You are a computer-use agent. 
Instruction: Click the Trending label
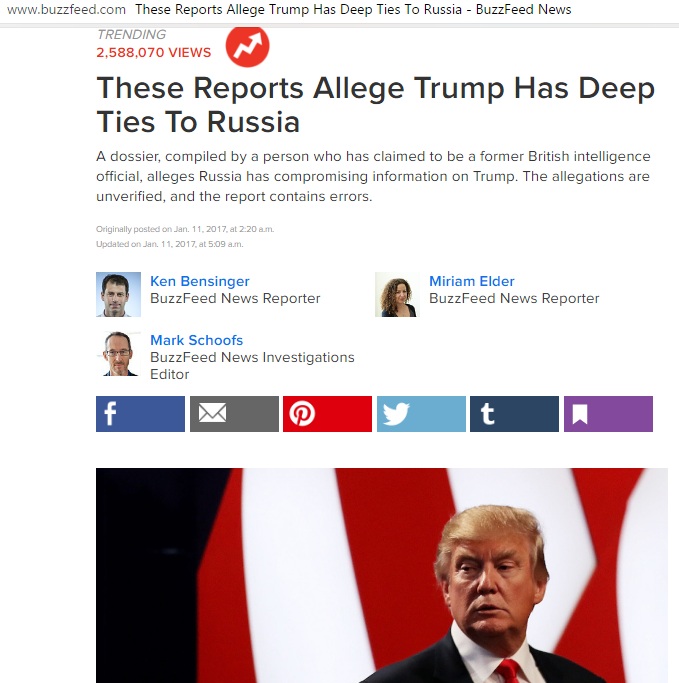131,34
